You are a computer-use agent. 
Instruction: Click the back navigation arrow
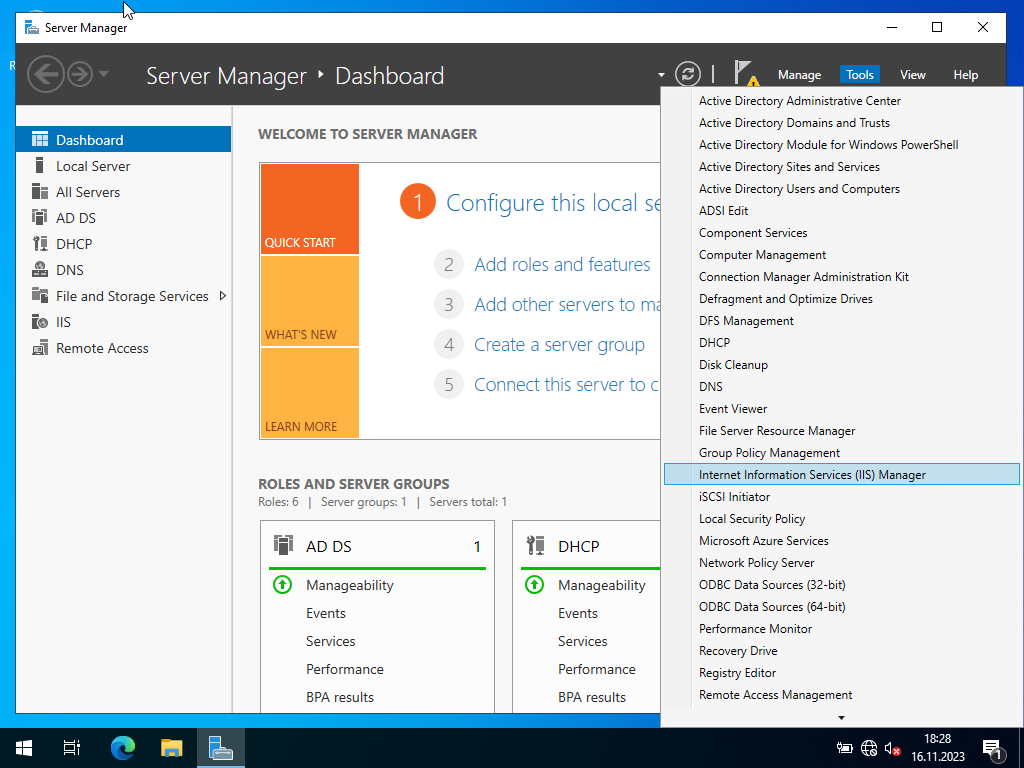[46, 74]
